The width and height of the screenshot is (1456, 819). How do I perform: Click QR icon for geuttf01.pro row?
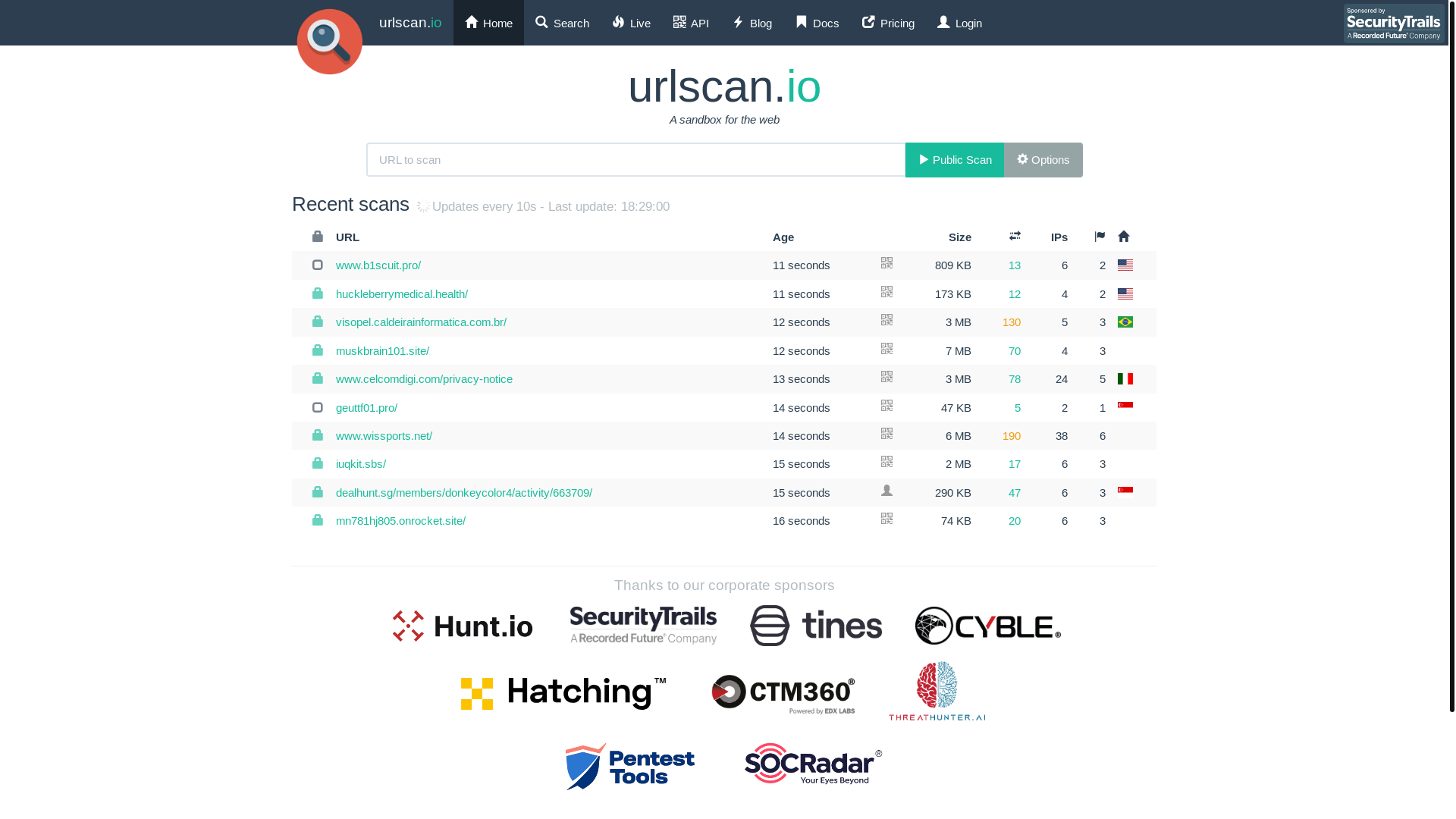coord(886,406)
